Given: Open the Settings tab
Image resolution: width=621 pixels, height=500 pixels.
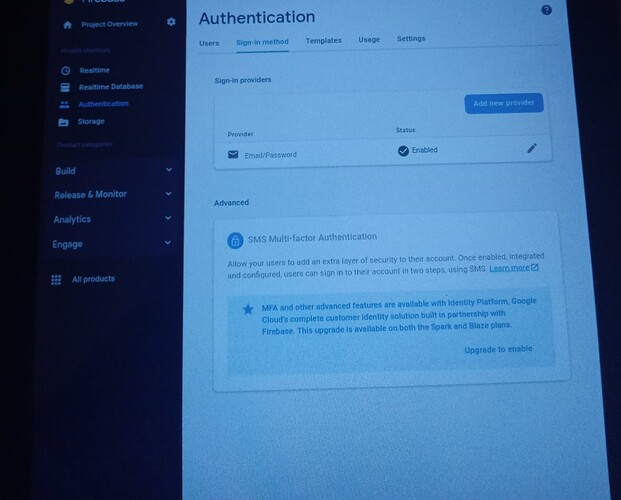Looking at the screenshot, I should click(x=411, y=38).
